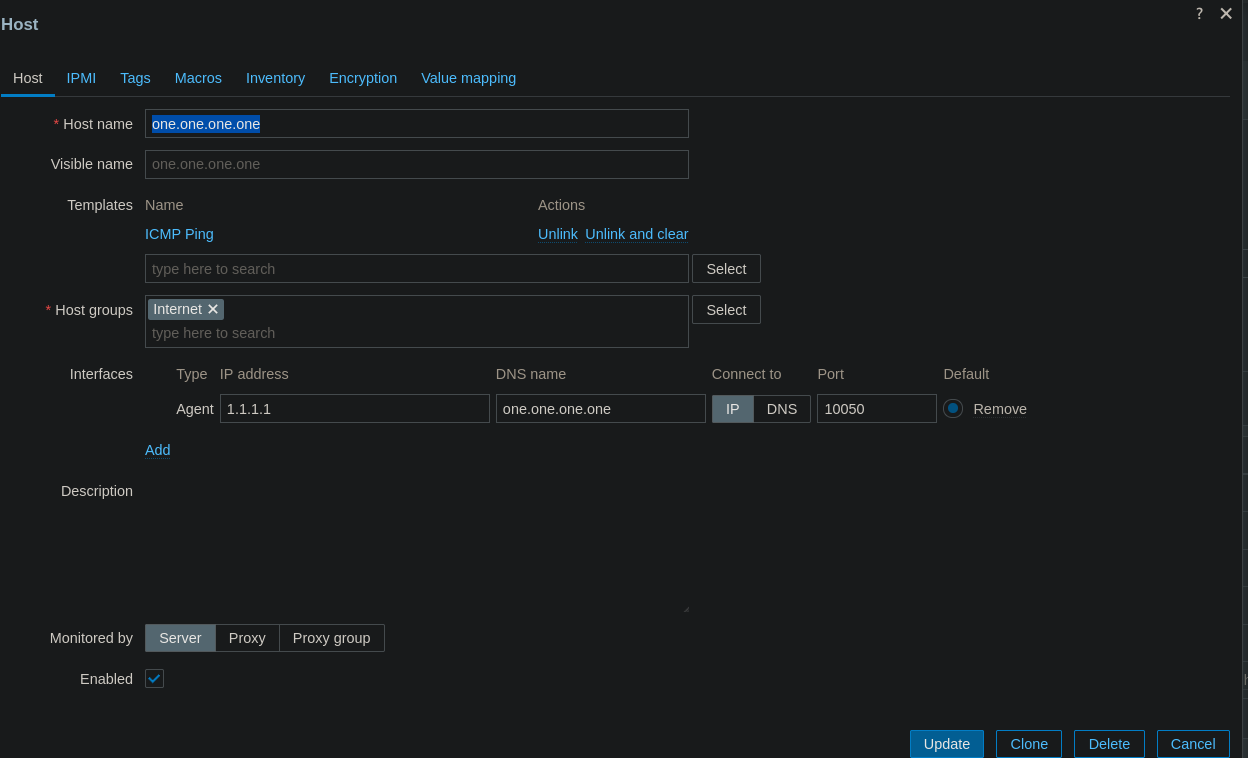Toggle the Enabled checkbox

pos(154,679)
